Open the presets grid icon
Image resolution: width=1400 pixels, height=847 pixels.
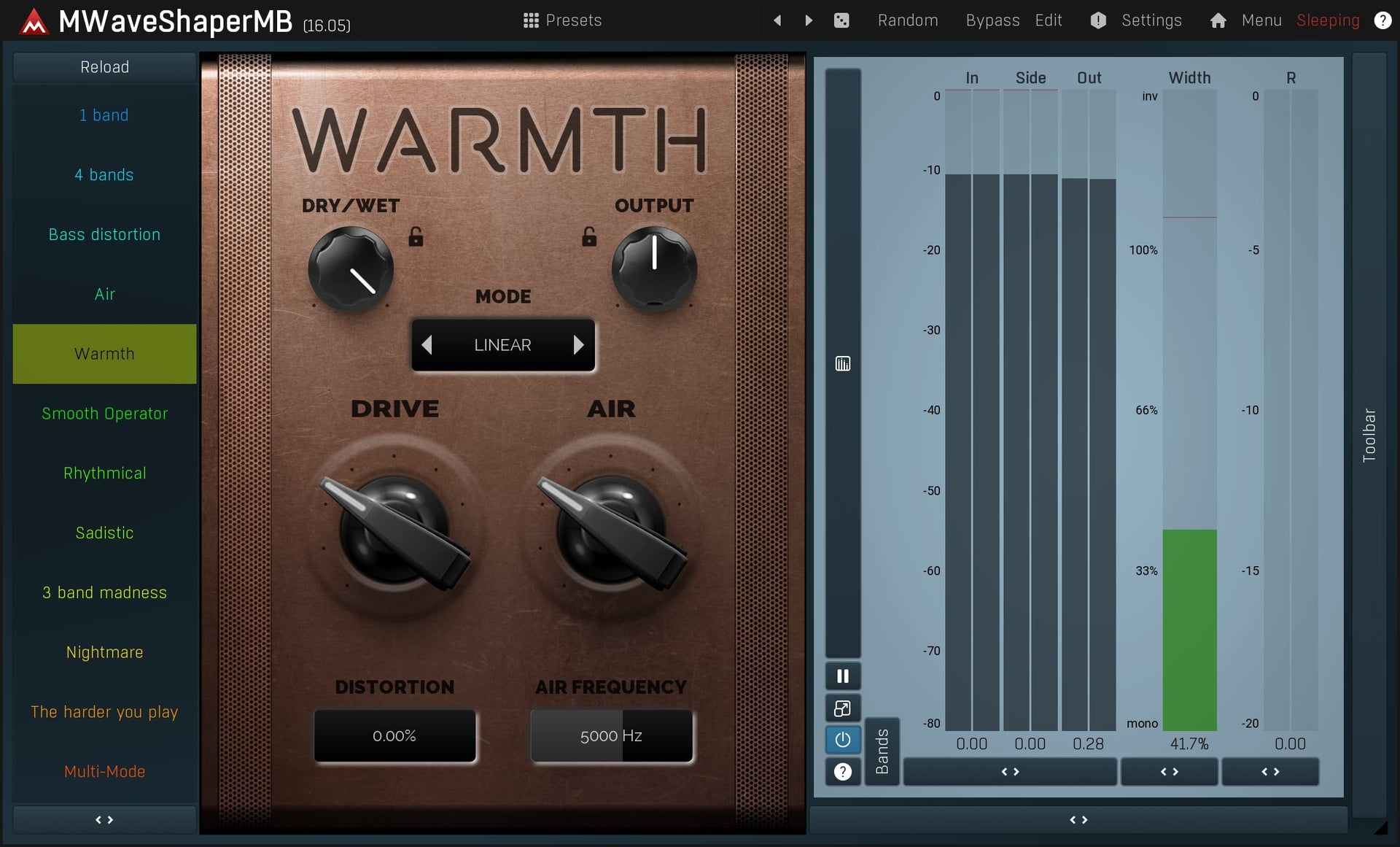531,20
